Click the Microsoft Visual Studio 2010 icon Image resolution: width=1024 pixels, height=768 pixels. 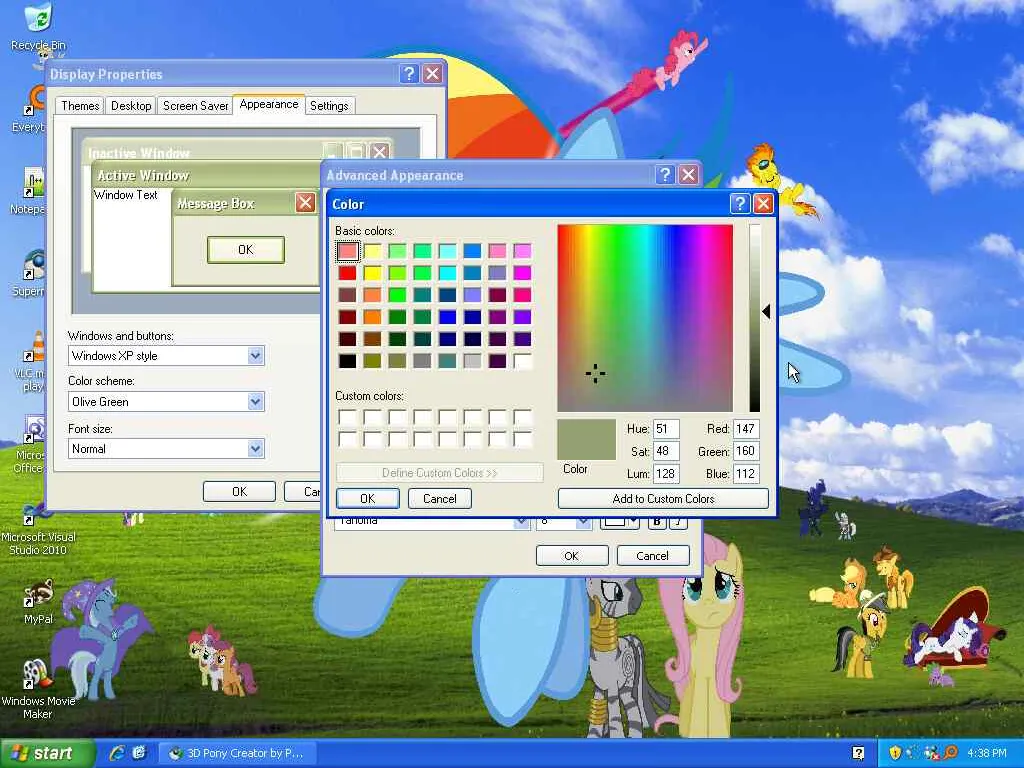tap(38, 529)
